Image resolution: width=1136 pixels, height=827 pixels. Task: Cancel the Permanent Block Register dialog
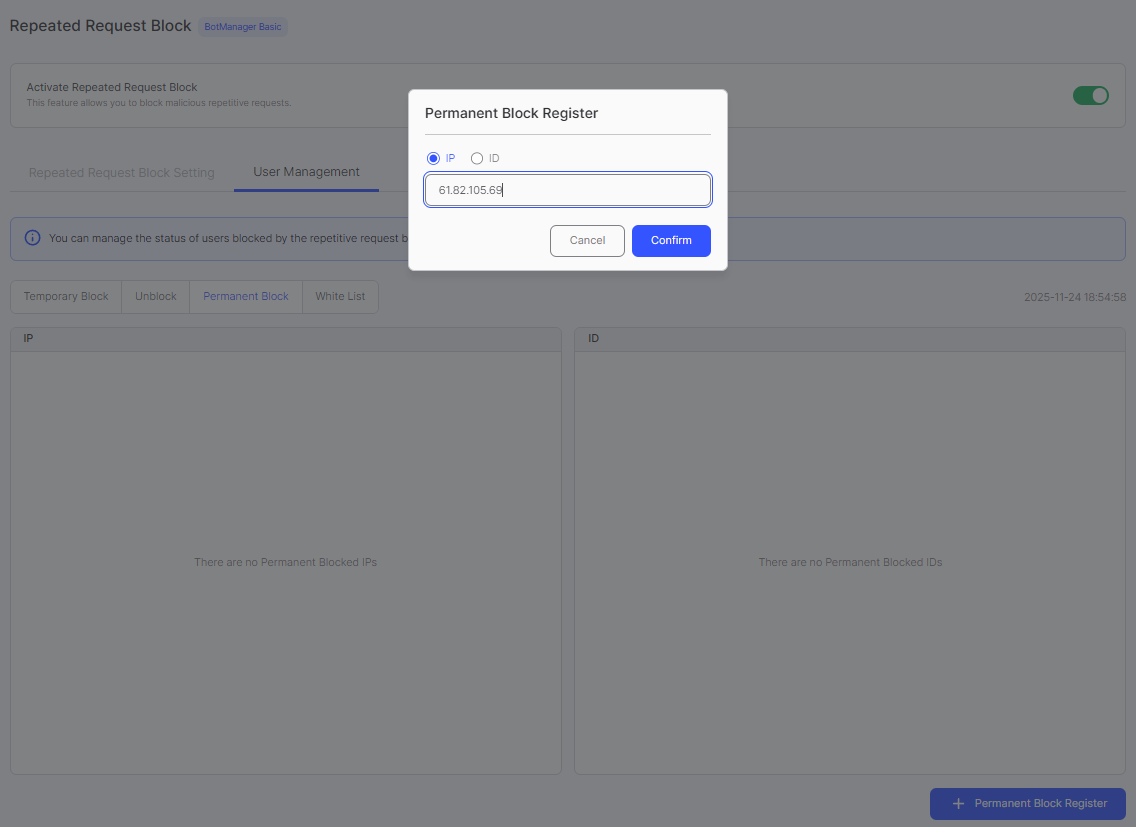click(587, 240)
